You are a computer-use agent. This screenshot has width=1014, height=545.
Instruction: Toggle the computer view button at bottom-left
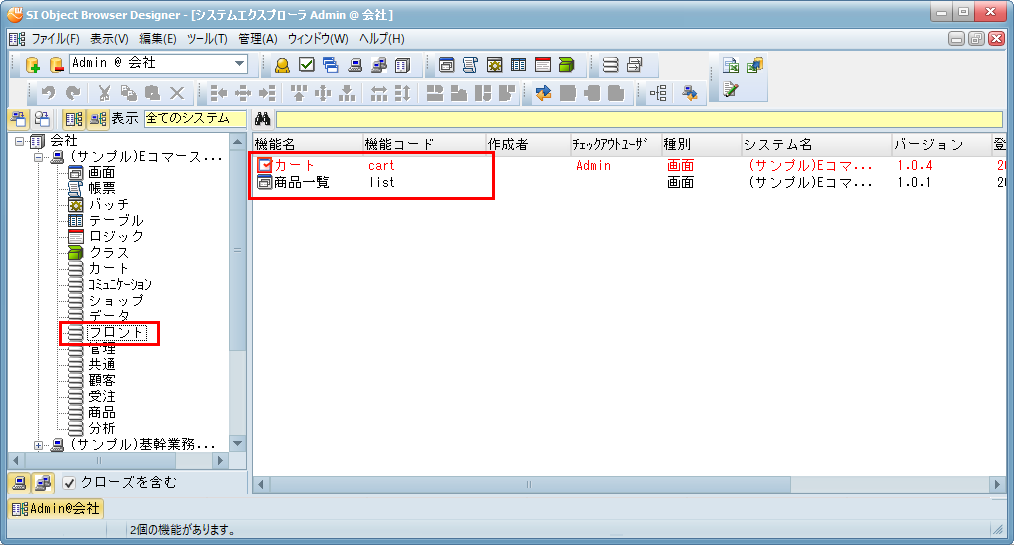point(19,483)
